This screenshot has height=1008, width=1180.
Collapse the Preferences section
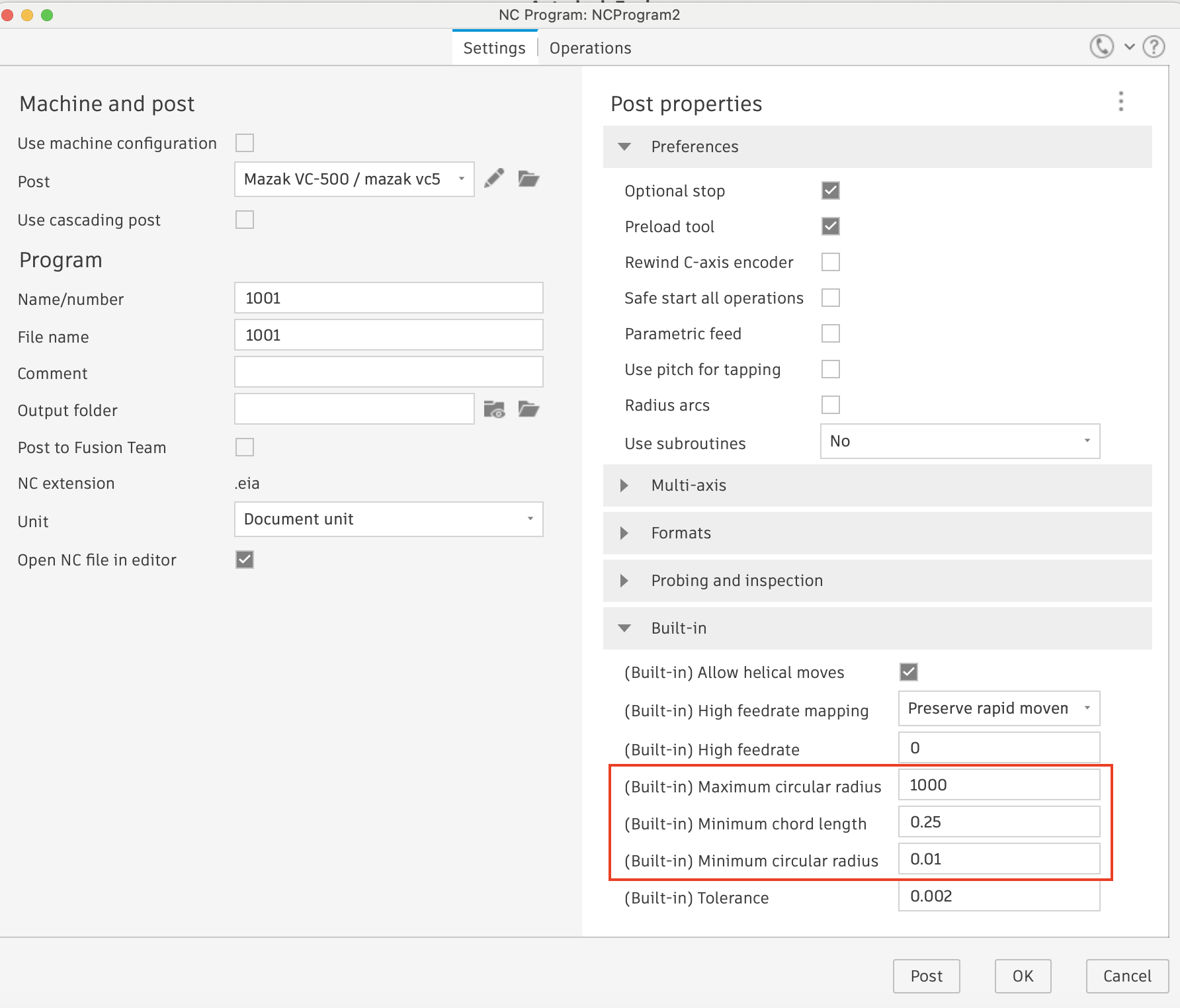(624, 147)
